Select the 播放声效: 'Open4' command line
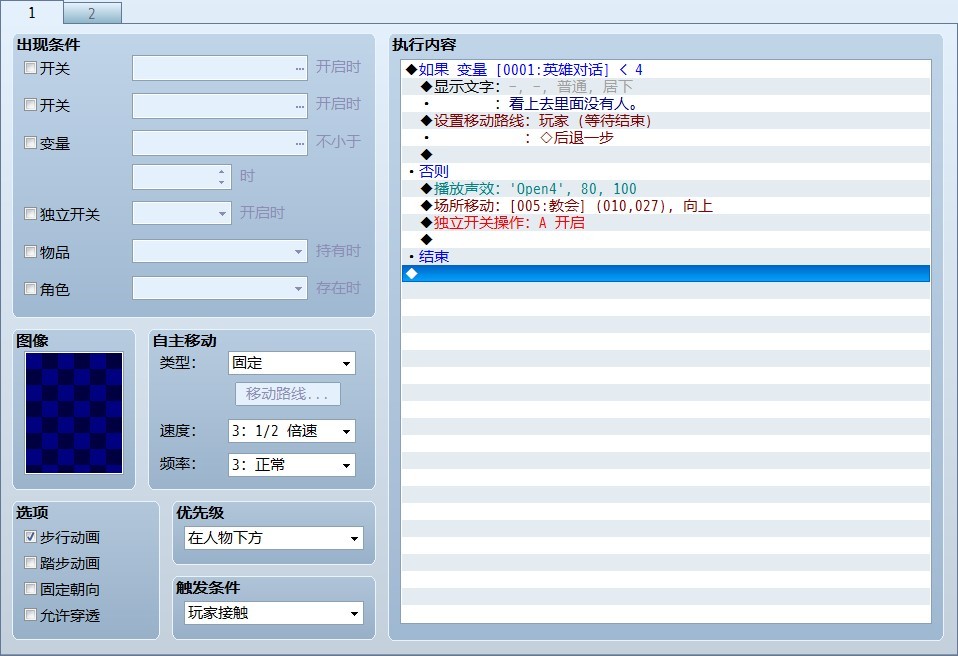Image resolution: width=958 pixels, height=656 pixels. click(x=666, y=189)
